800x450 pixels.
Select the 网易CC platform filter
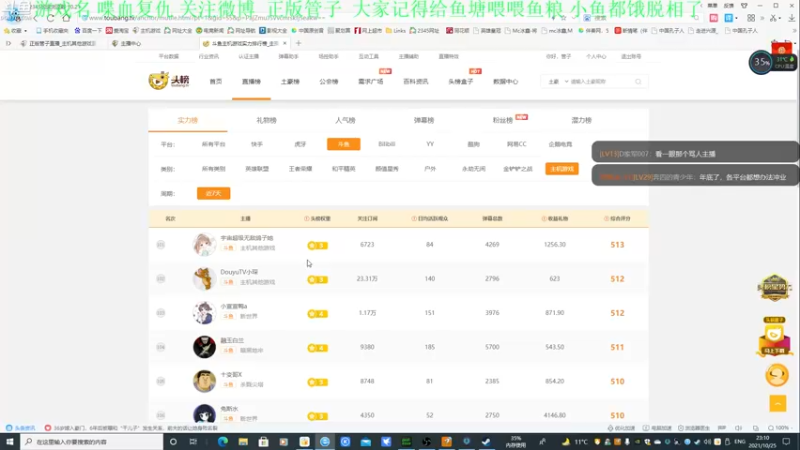(x=516, y=144)
